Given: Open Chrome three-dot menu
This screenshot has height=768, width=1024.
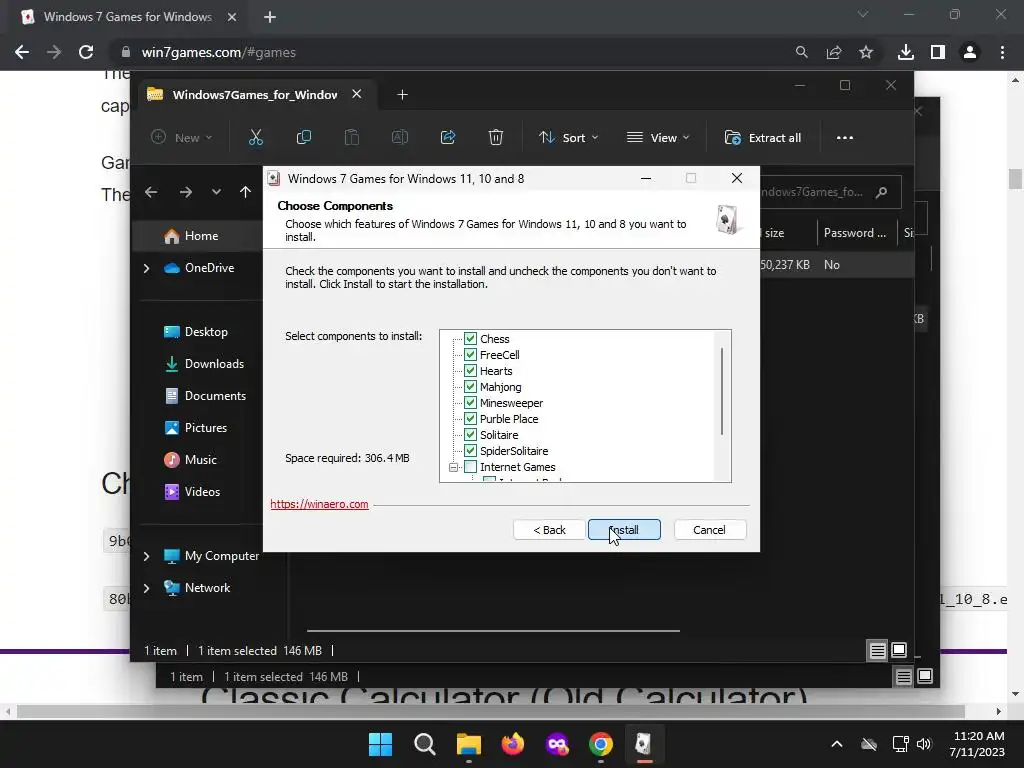Looking at the screenshot, I should pos(1002,52).
